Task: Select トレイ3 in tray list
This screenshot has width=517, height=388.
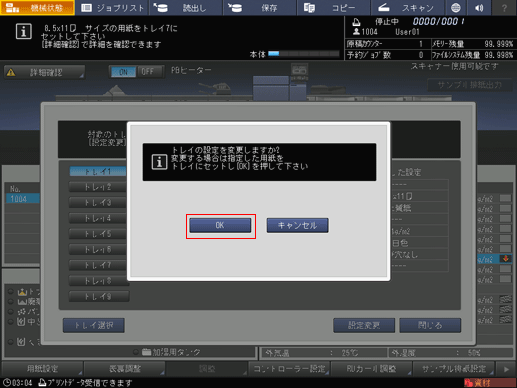Action: (98, 203)
